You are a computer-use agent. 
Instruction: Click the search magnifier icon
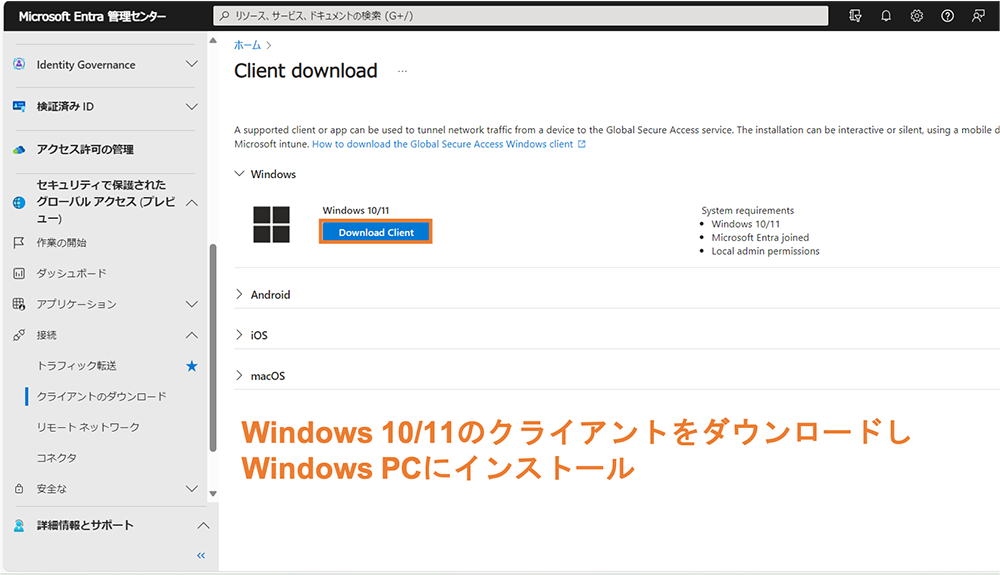tap(224, 16)
